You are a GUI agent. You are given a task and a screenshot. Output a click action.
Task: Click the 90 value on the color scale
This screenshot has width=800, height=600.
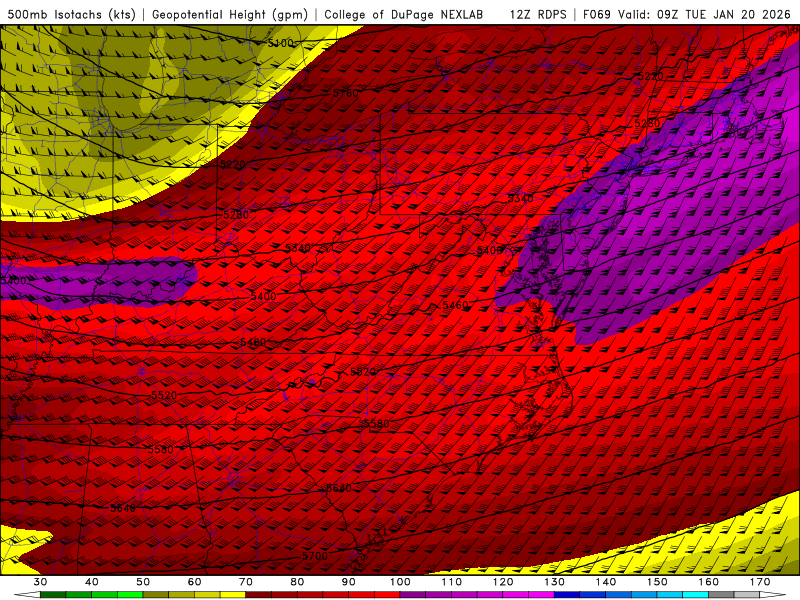tap(348, 582)
